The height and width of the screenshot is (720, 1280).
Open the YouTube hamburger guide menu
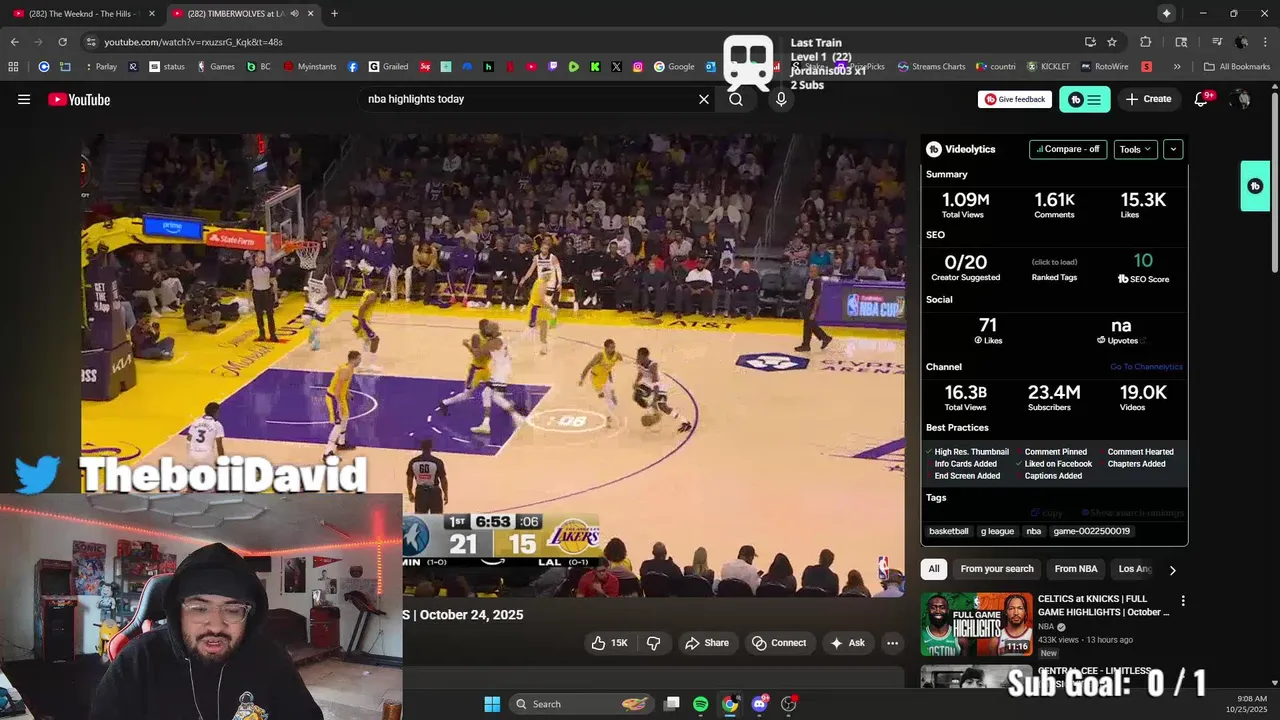click(24, 99)
